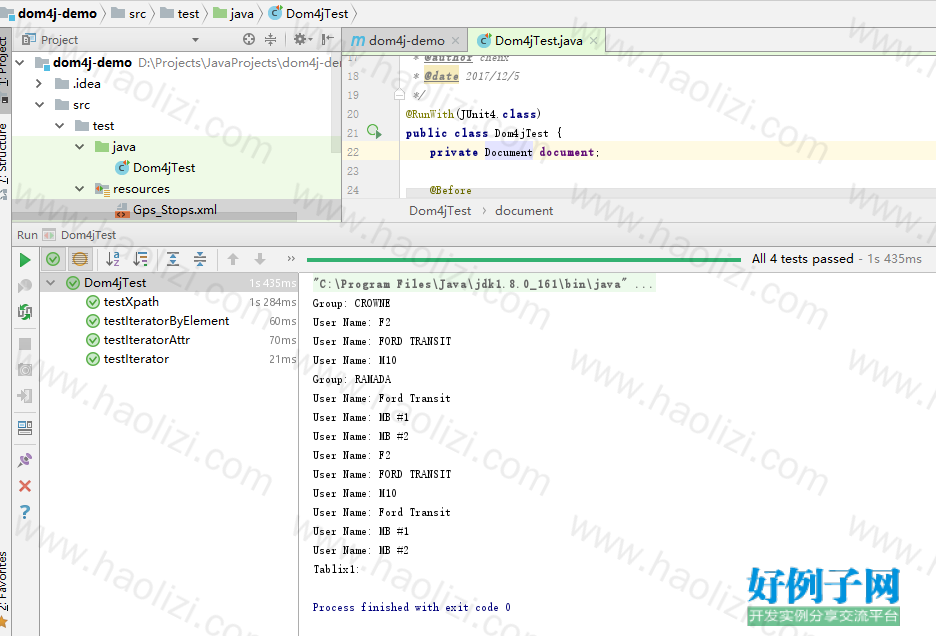The image size is (936, 636).
Task: Collapse the src folder
Action: point(39,105)
